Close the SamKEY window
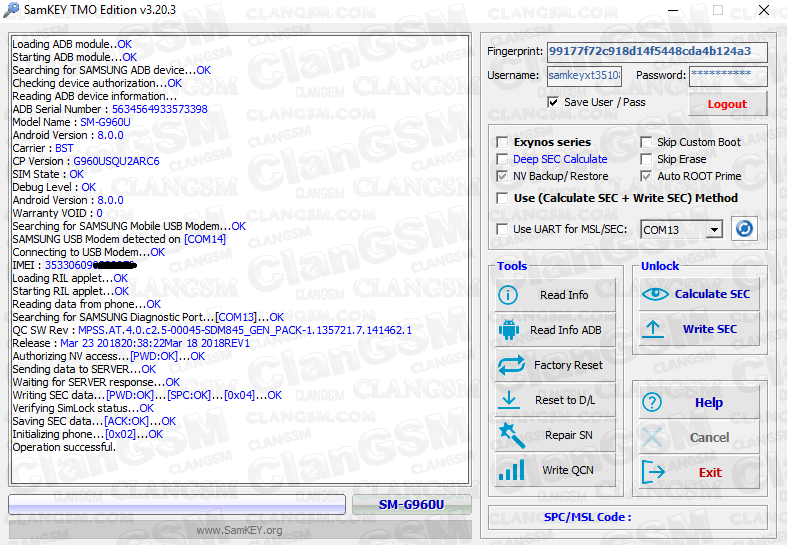This screenshot has height=545, width=787. click(x=764, y=10)
